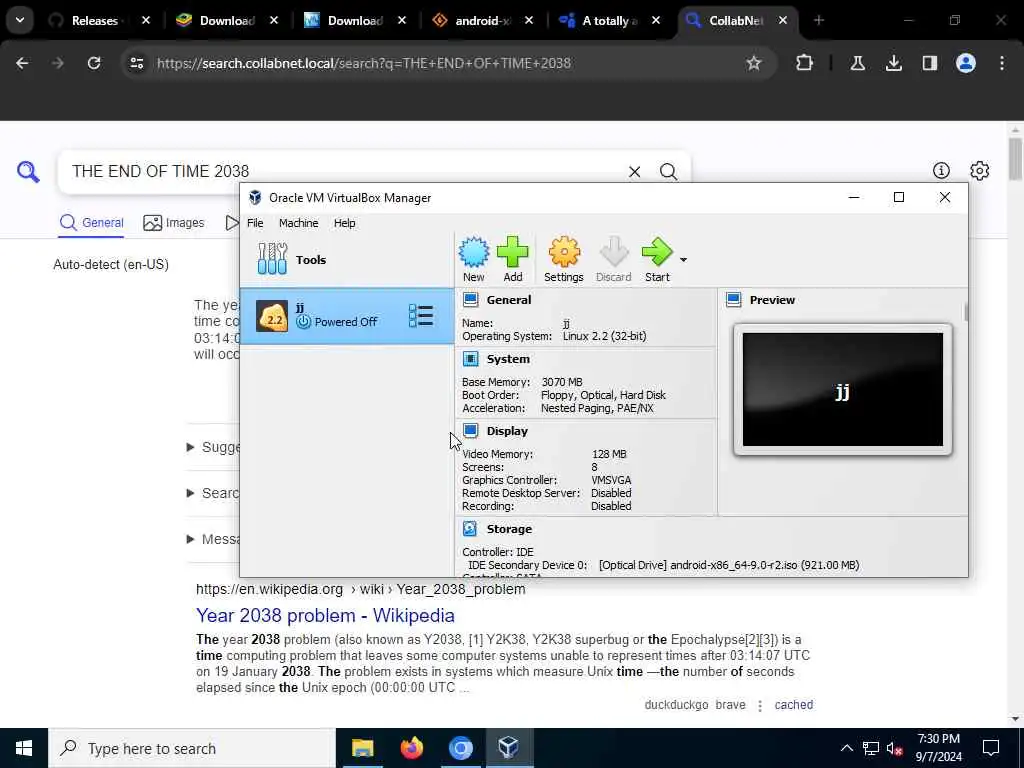This screenshot has width=1024, height=768.
Task: Select the Images search category
Action: (174, 223)
